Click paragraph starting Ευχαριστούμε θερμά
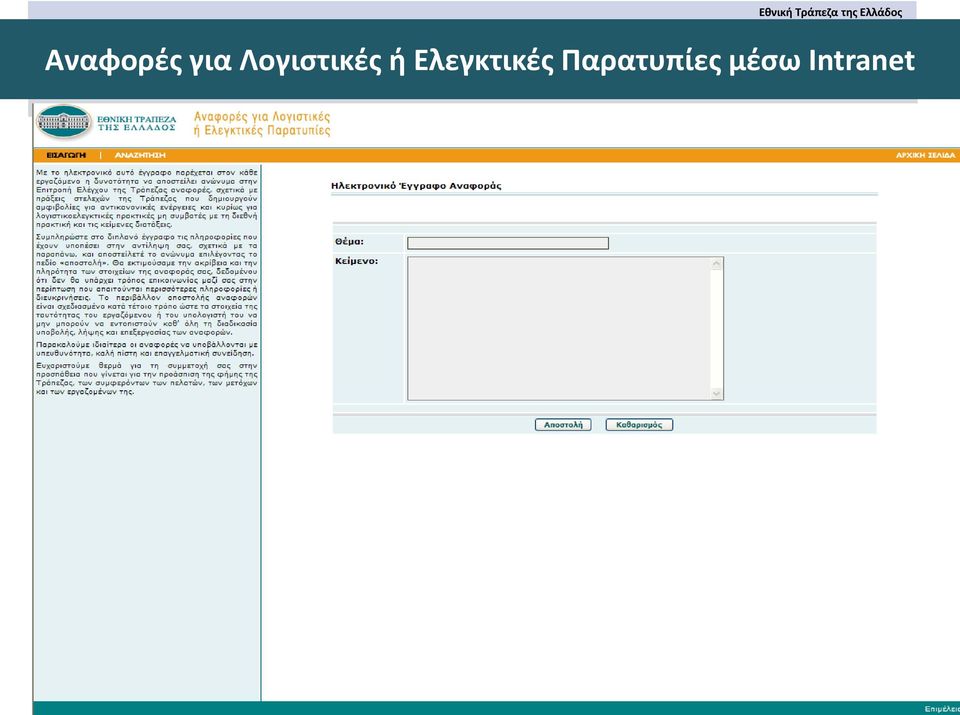The width and height of the screenshot is (960, 715). tap(147, 378)
